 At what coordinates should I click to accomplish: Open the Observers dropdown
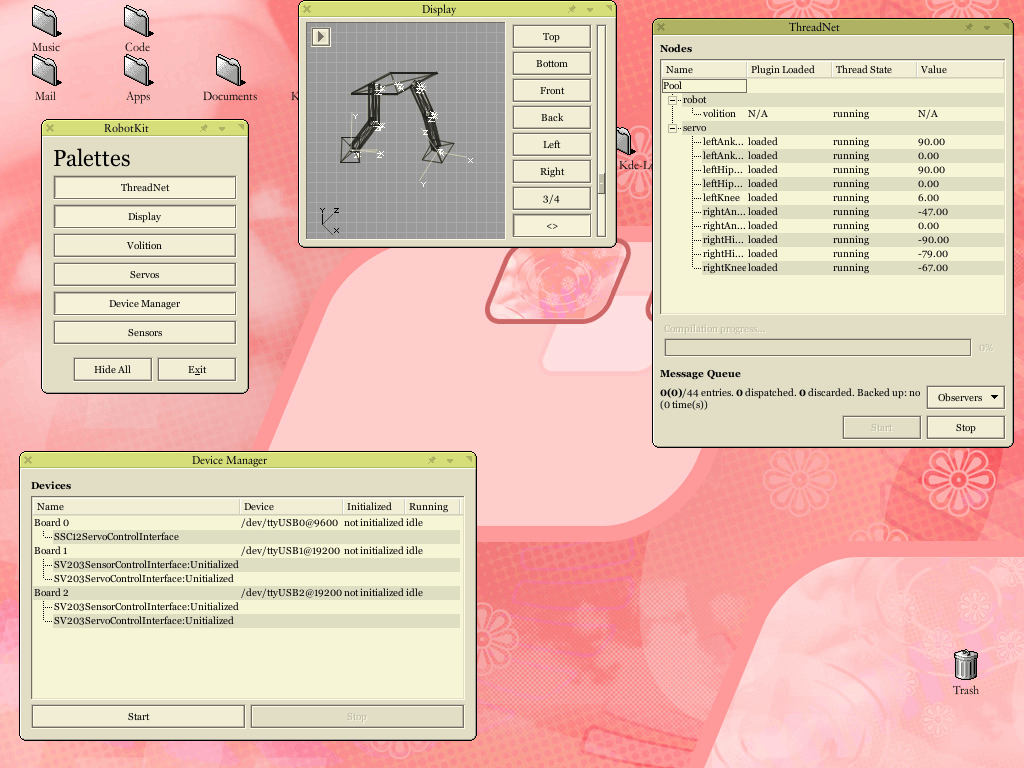(965, 397)
